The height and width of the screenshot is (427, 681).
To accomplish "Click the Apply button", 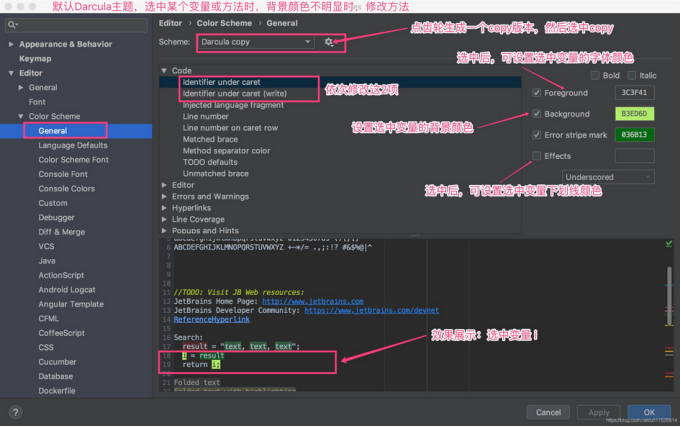I will coord(599,412).
